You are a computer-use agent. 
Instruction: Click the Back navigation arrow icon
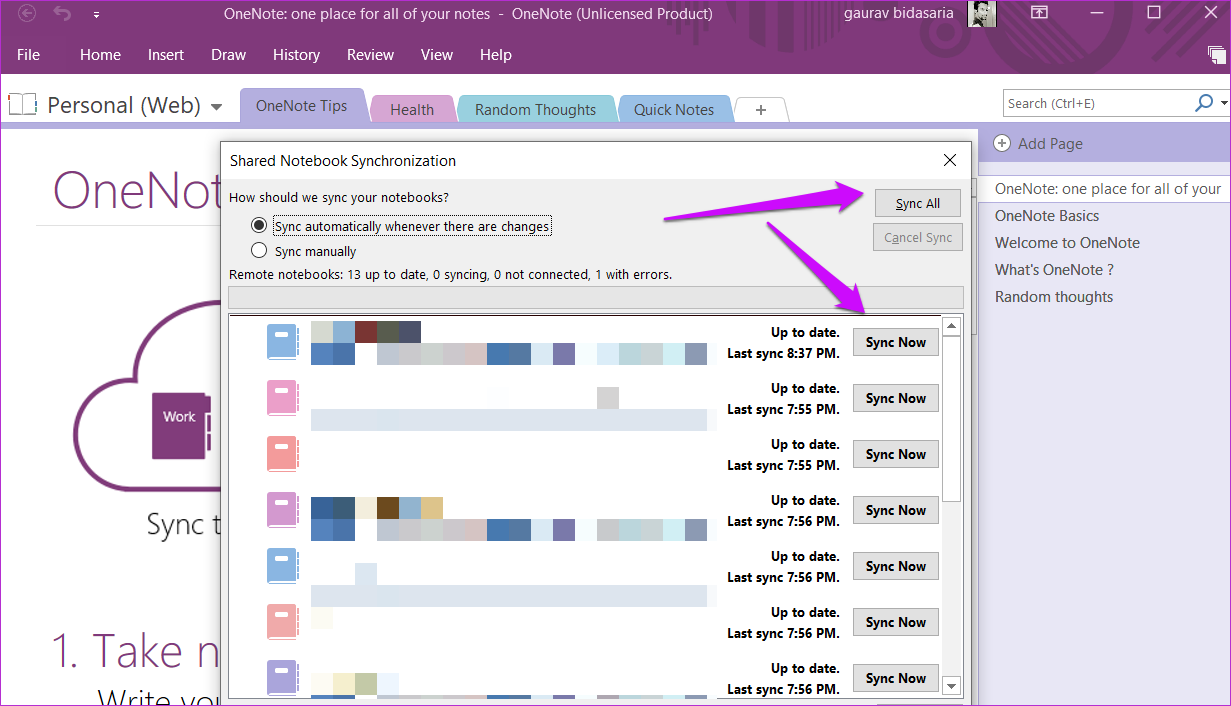click(26, 14)
